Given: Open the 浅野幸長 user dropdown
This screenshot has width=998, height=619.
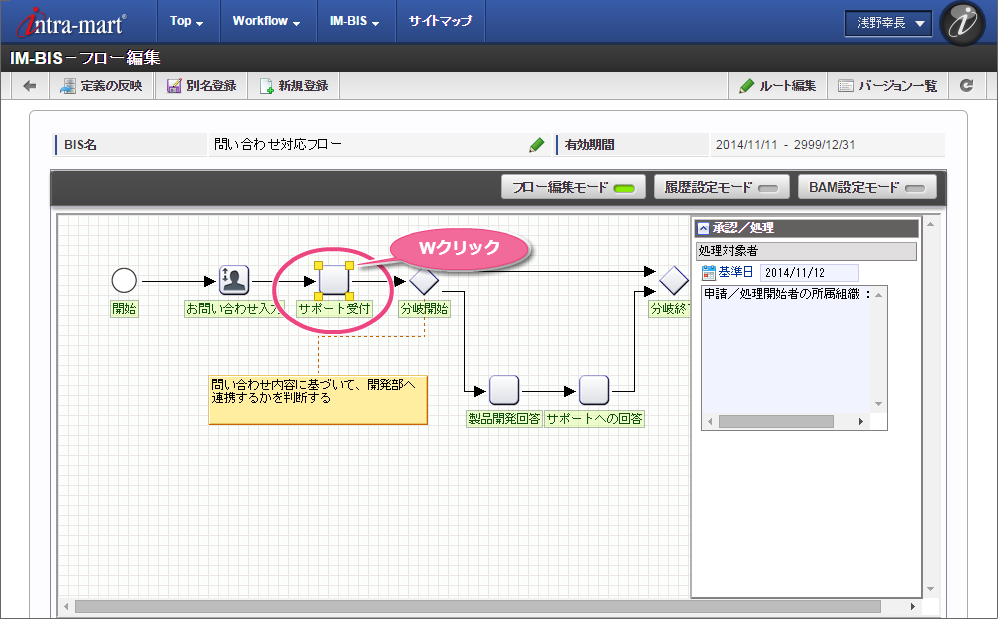Looking at the screenshot, I should click(x=889, y=24).
